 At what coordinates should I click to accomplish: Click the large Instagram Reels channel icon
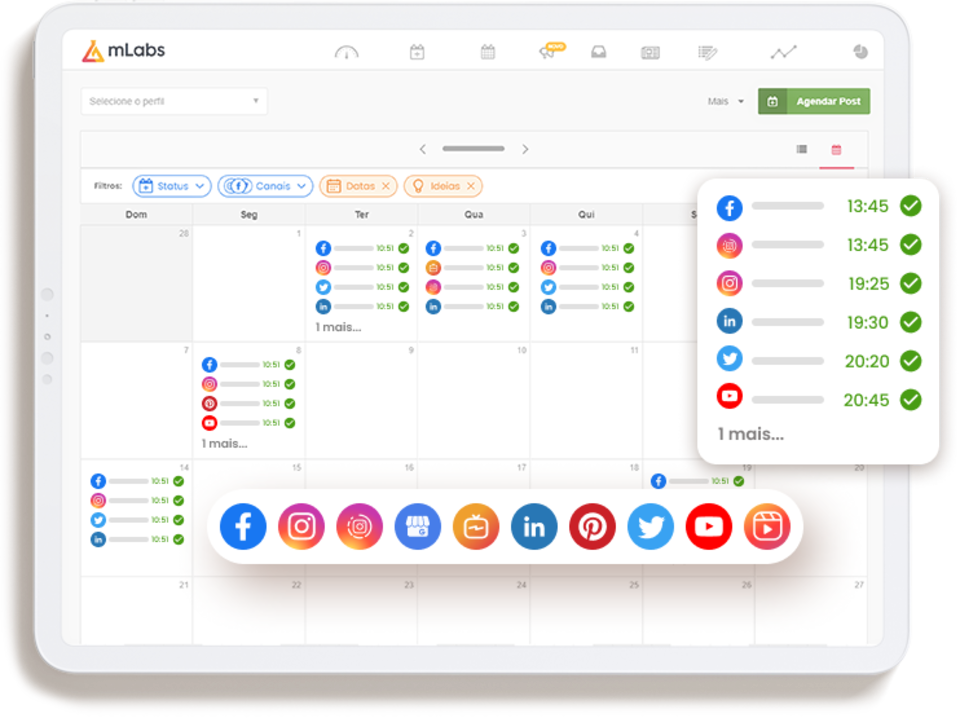pyautogui.click(x=767, y=526)
